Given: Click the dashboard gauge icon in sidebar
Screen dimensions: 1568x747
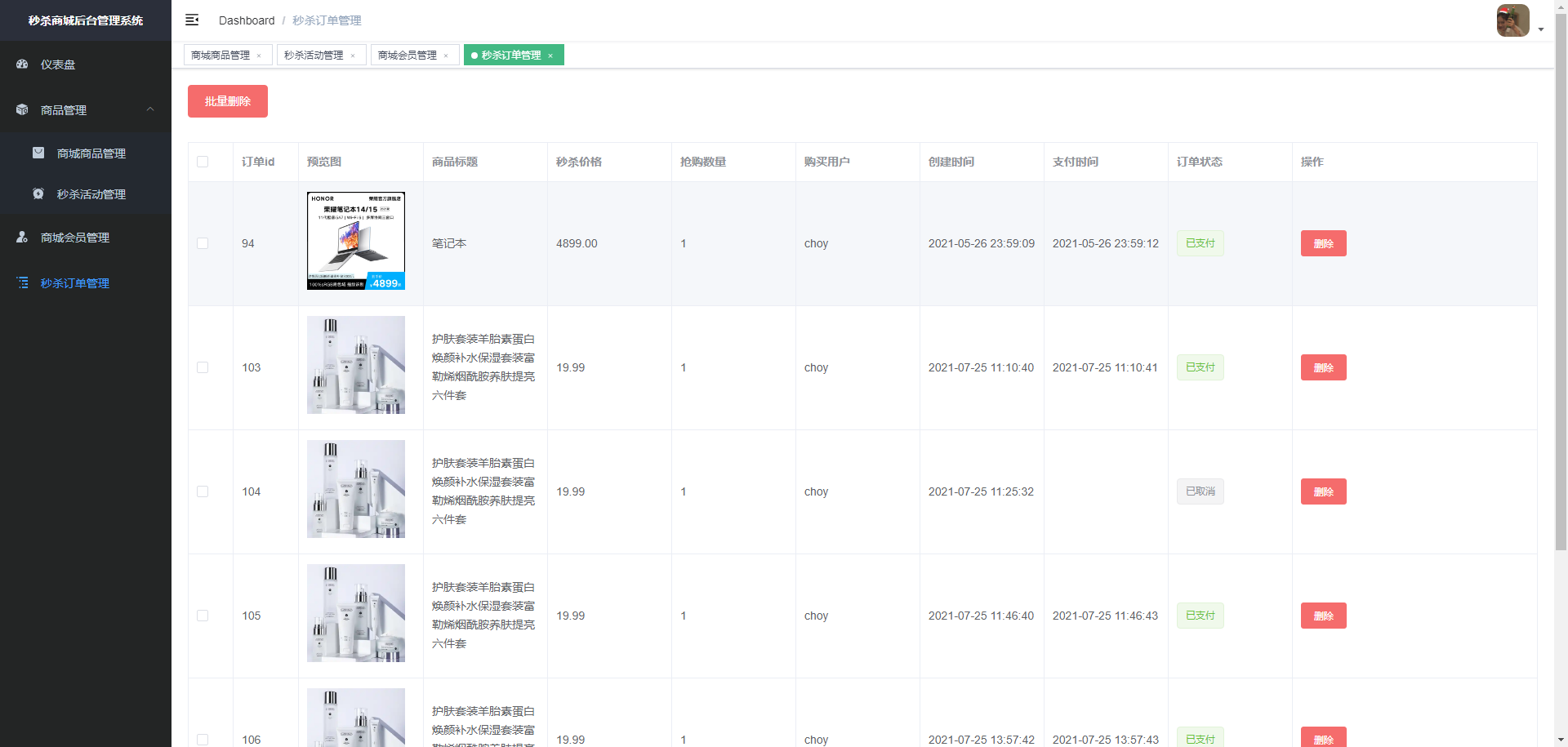Looking at the screenshot, I should point(22,64).
